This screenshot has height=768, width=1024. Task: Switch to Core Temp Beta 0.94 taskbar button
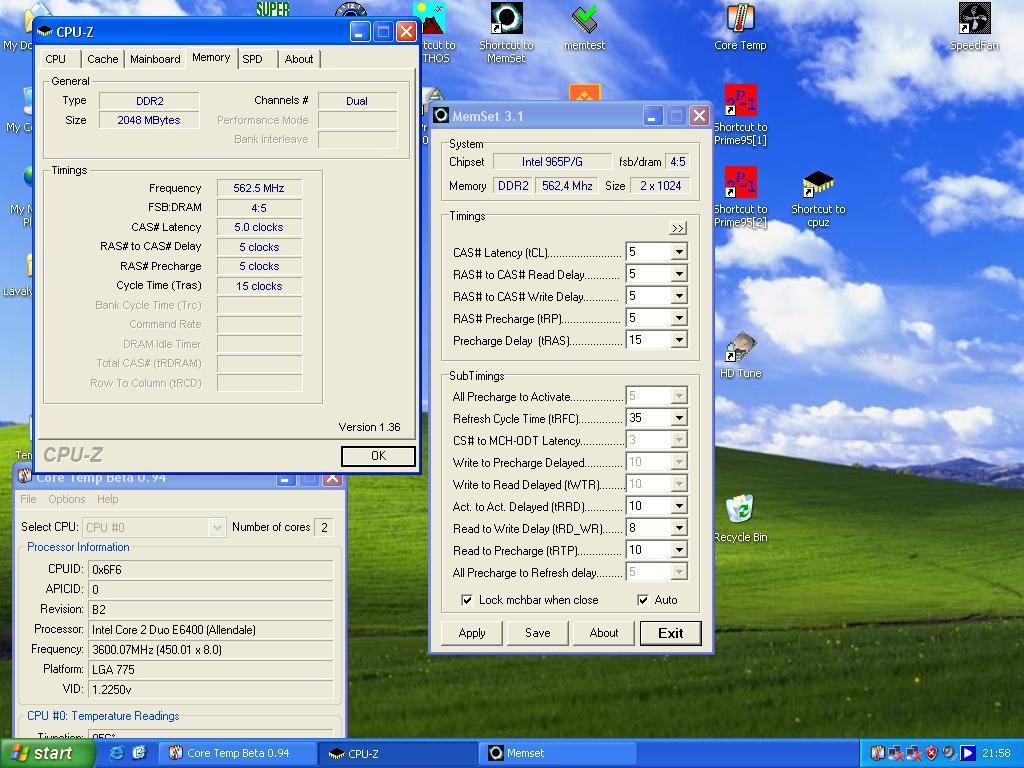click(238, 753)
